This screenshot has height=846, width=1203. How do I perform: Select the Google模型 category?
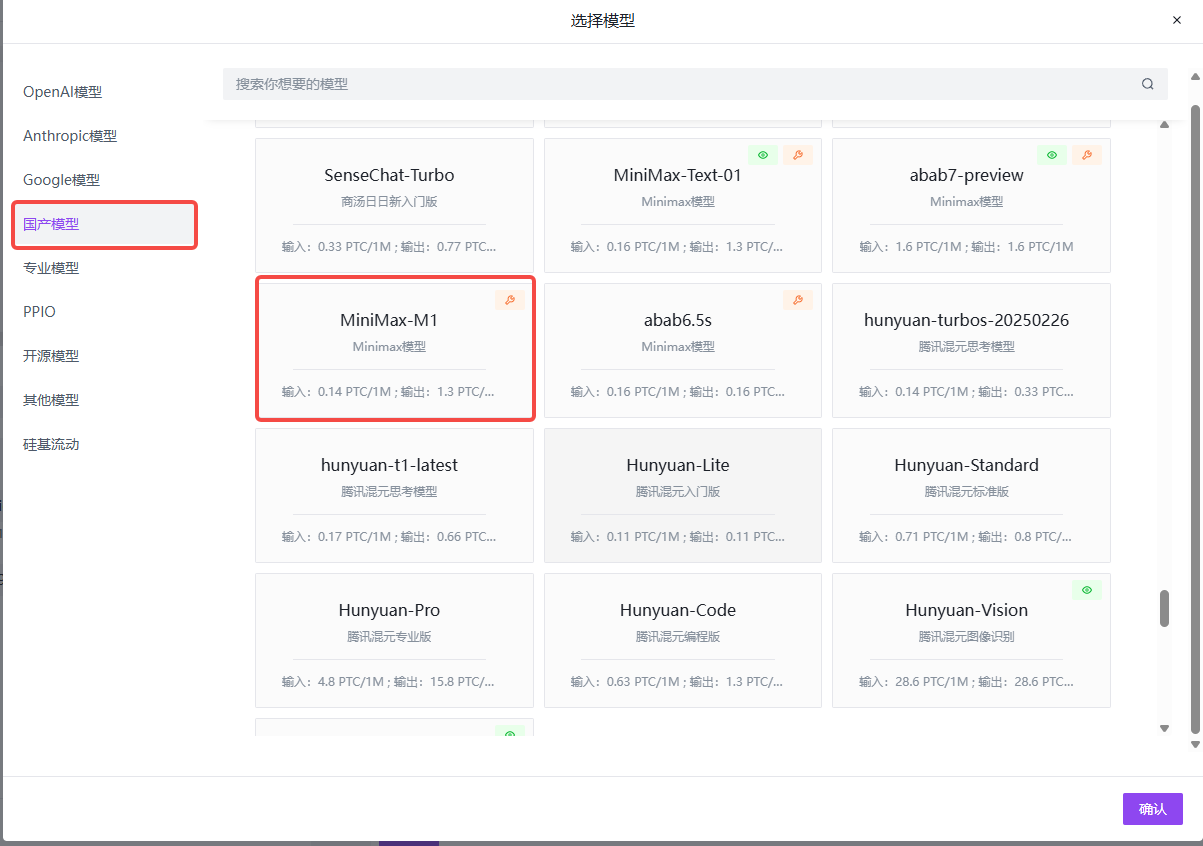pos(61,180)
